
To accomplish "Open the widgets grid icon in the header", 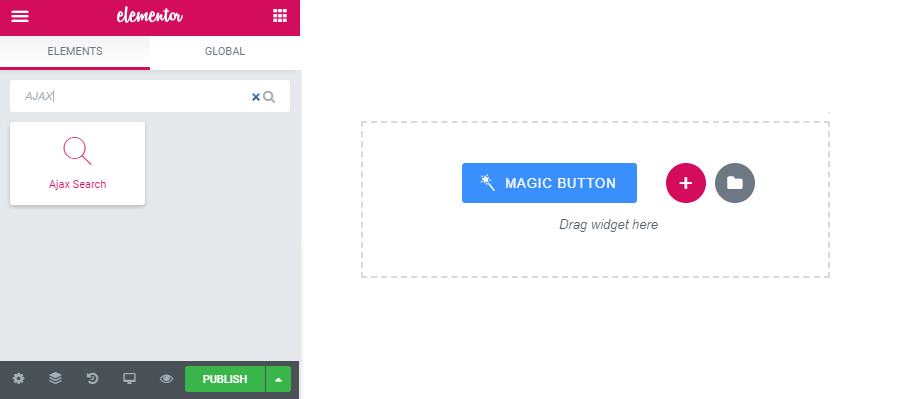I will (x=280, y=16).
